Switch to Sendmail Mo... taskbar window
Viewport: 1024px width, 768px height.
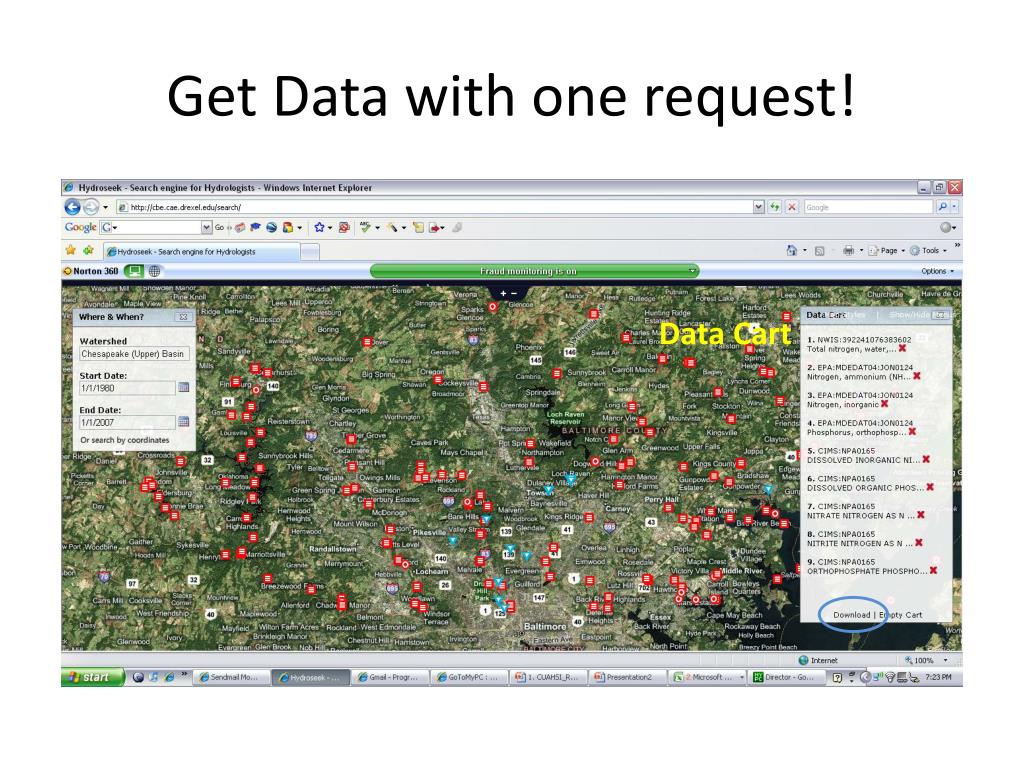pyautogui.click(x=231, y=677)
